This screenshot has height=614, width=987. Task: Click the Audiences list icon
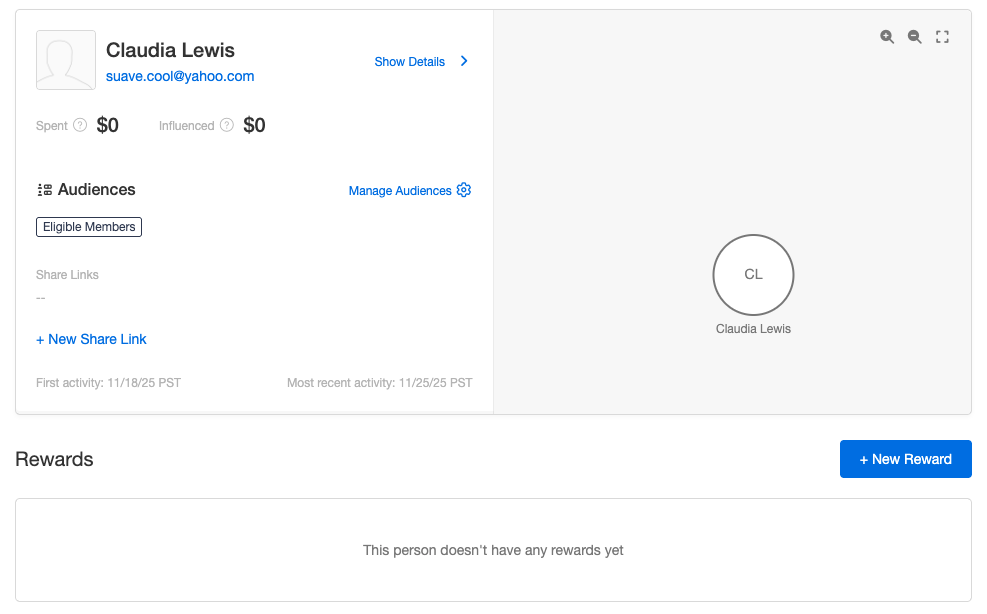45,190
